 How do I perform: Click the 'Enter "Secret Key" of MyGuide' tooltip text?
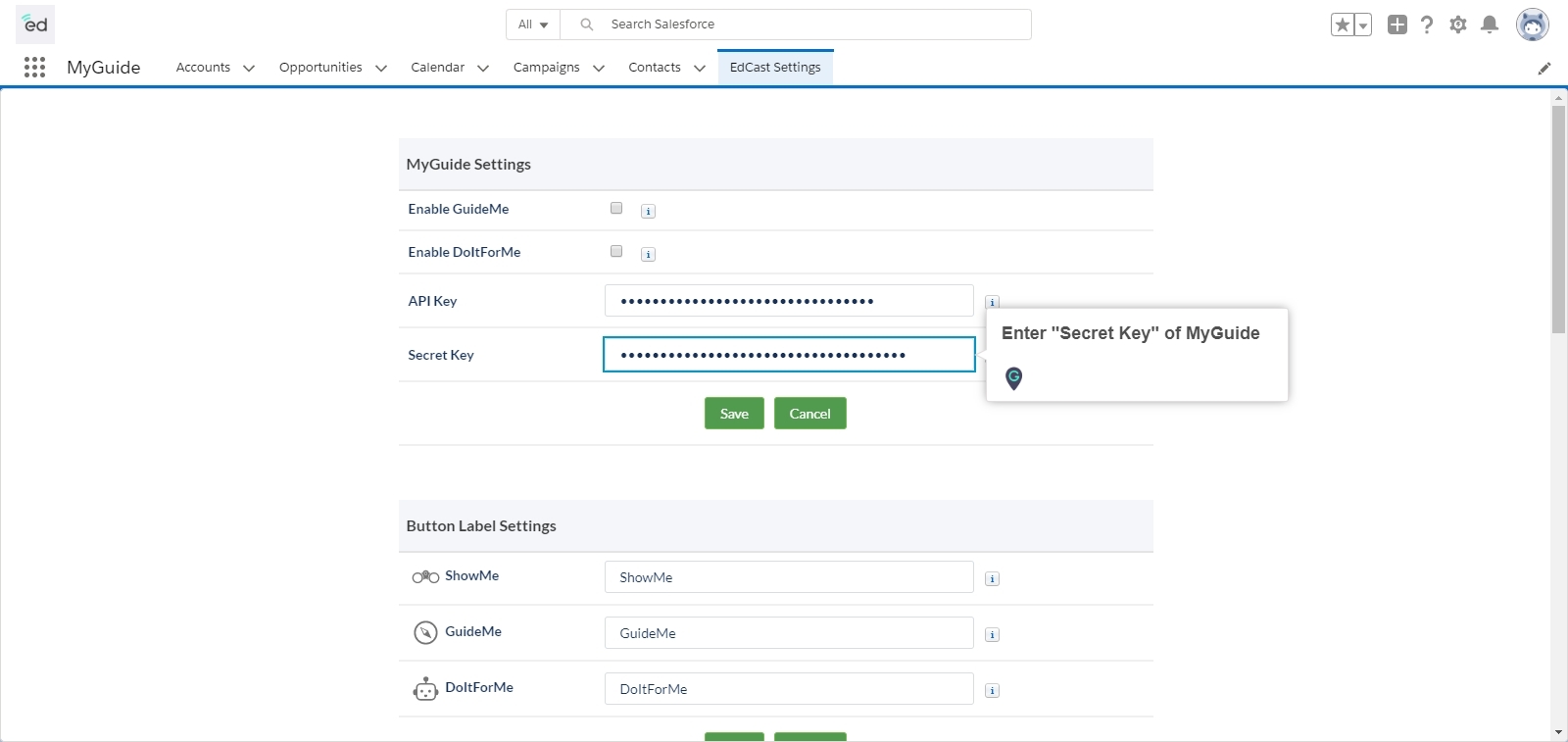click(x=1131, y=333)
